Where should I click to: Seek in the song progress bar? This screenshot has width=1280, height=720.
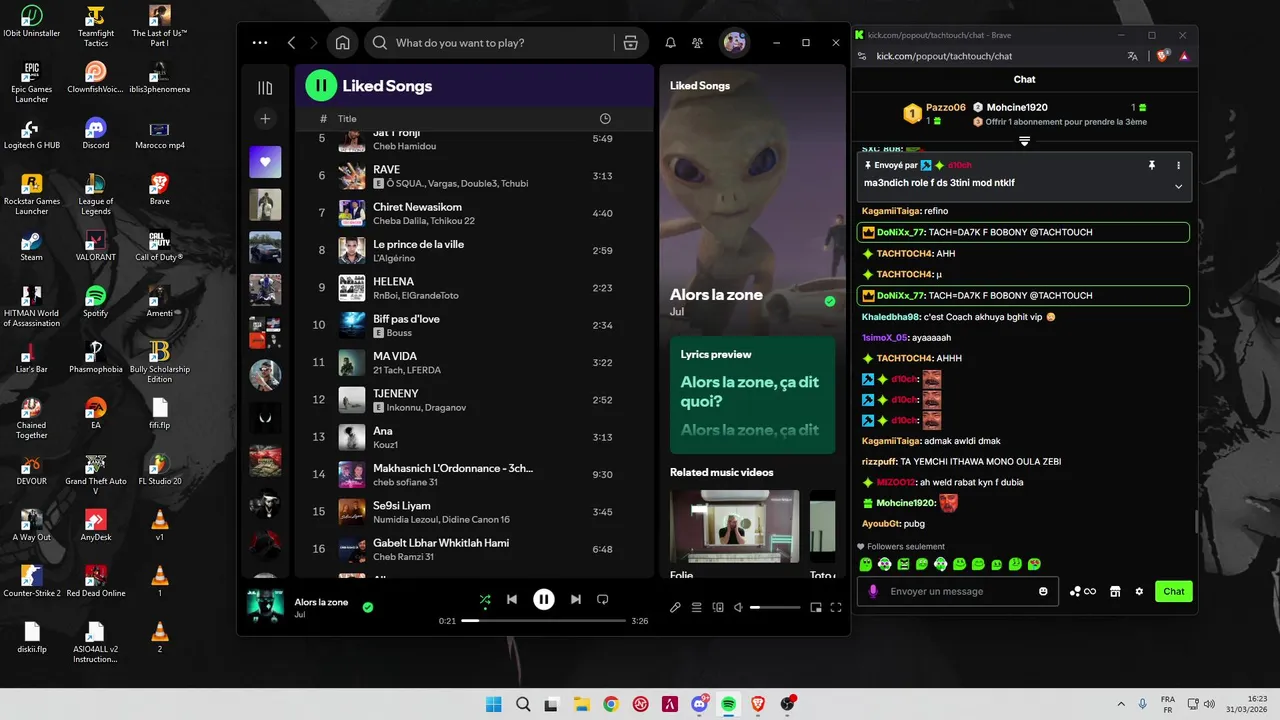(543, 621)
